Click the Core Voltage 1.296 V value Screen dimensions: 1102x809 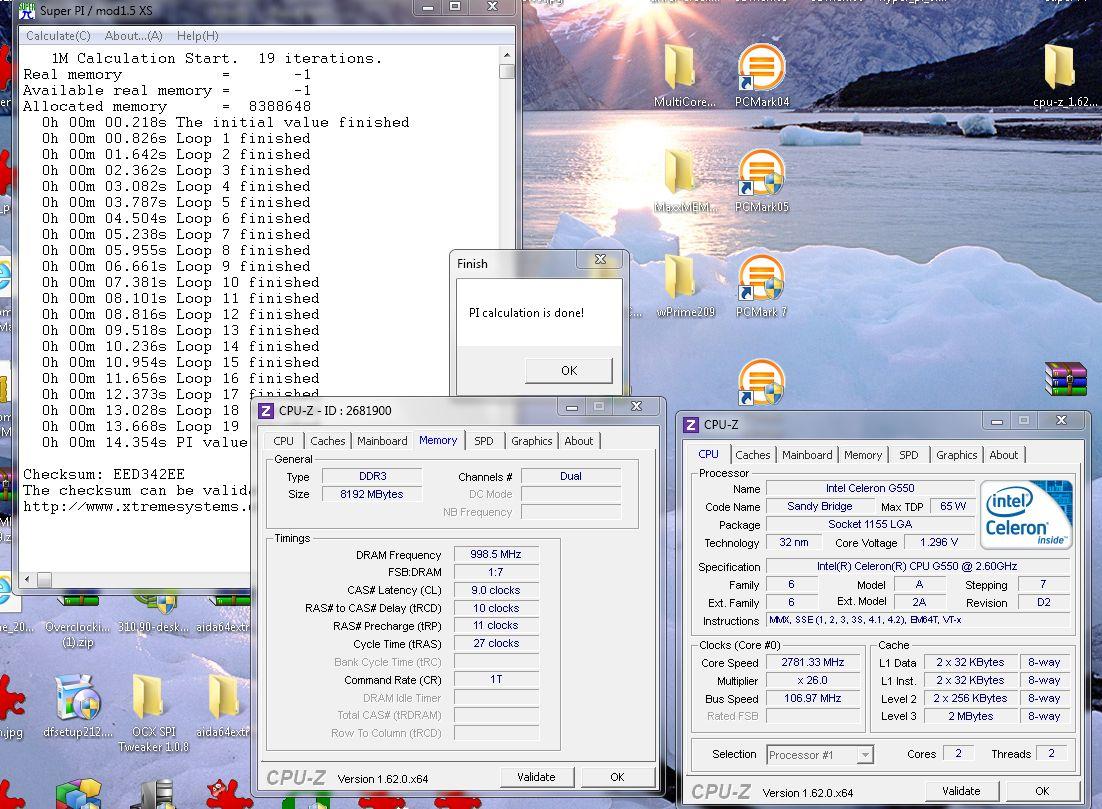coord(939,542)
